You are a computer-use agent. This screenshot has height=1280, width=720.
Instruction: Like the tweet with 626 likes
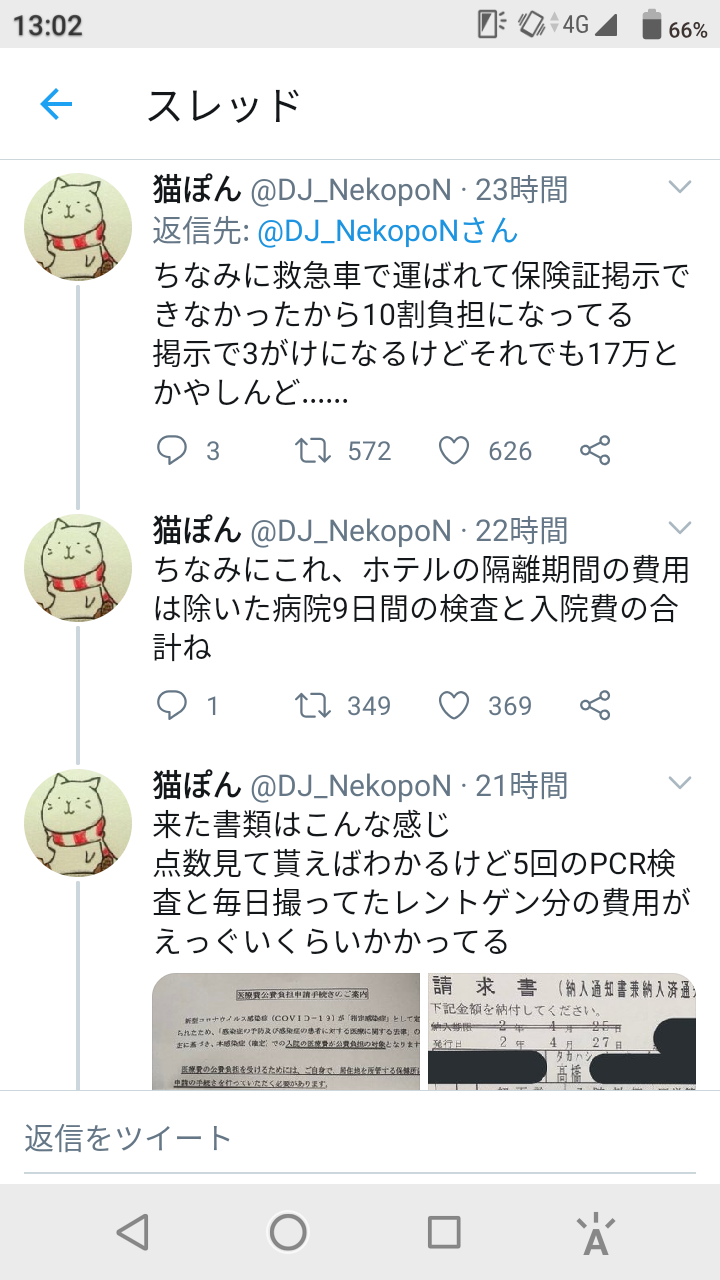coord(454,451)
